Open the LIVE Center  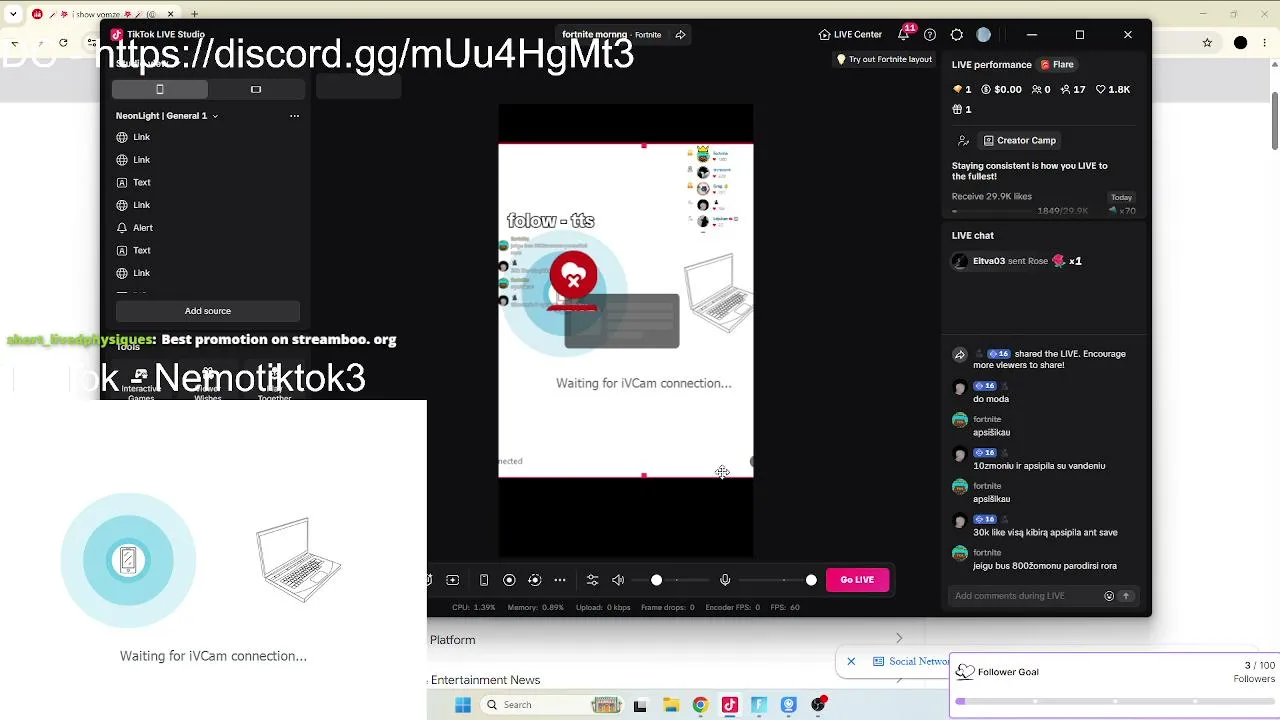850,35
